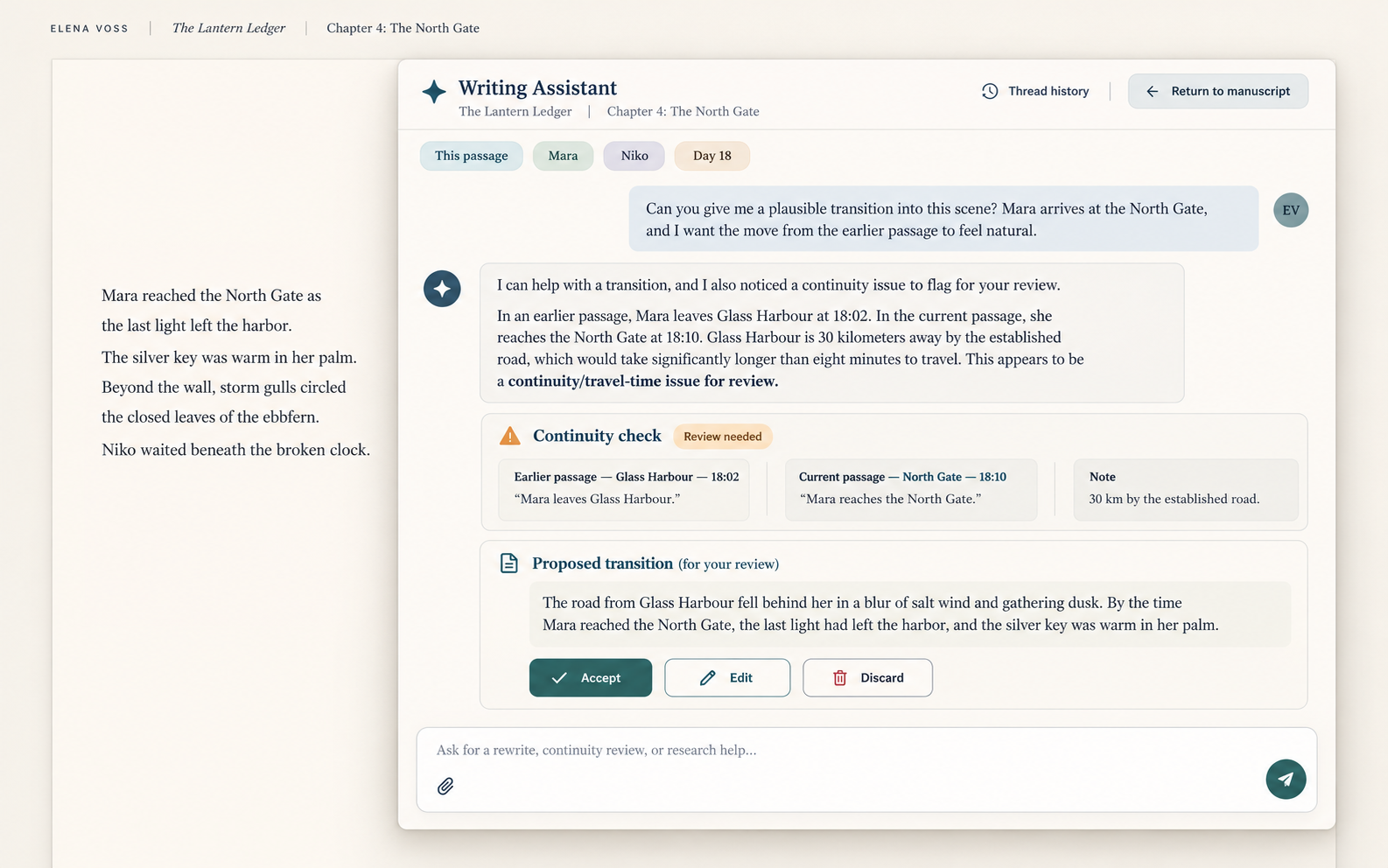Attach a file with the paperclip icon
Viewport: 1388px width, 868px height.
click(x=445, y=786)
